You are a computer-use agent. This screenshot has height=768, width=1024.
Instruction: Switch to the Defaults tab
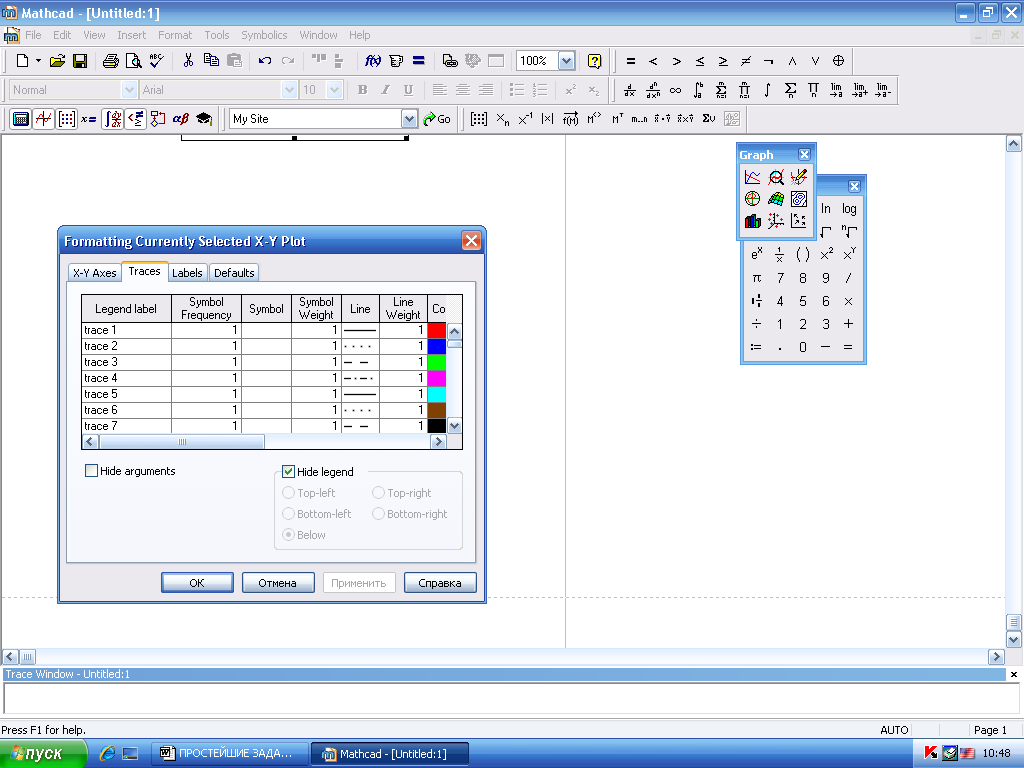click(234, 272)
